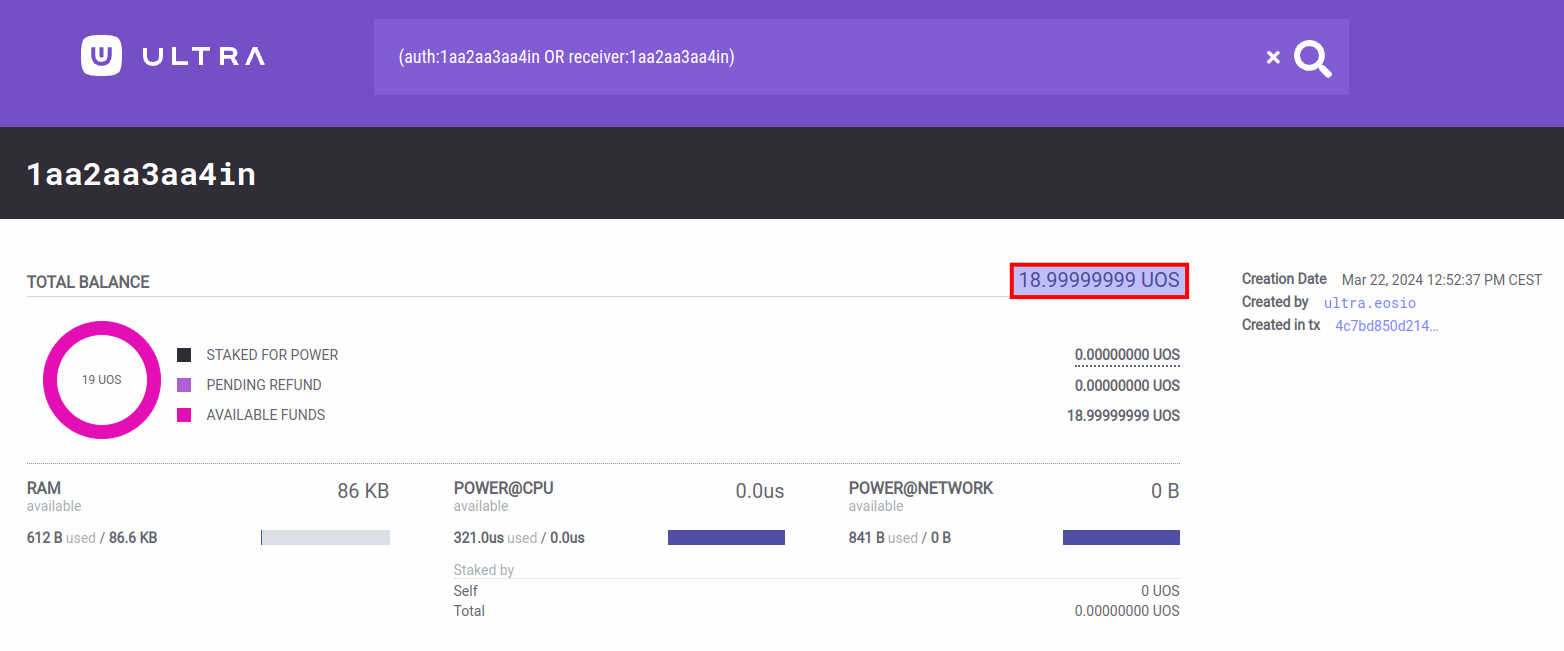Screen dimensions: 1564x651
Task: Click the 0.0us CPU available value
Action: click(760, 491)
